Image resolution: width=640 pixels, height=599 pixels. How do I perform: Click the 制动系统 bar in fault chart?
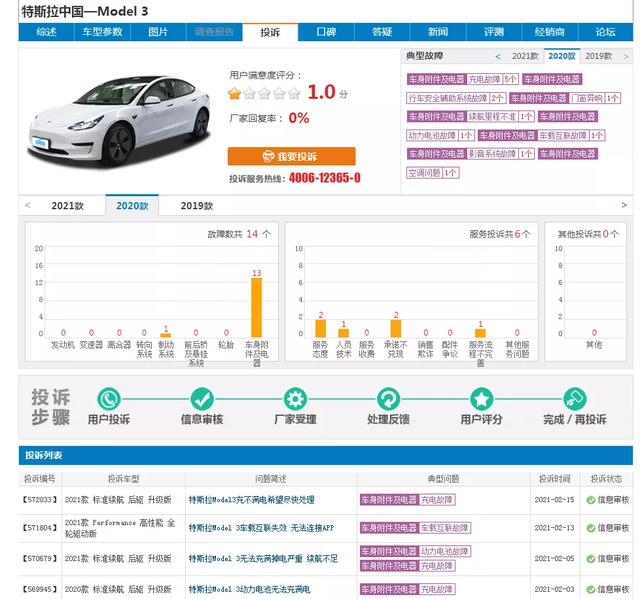point(166,335)
